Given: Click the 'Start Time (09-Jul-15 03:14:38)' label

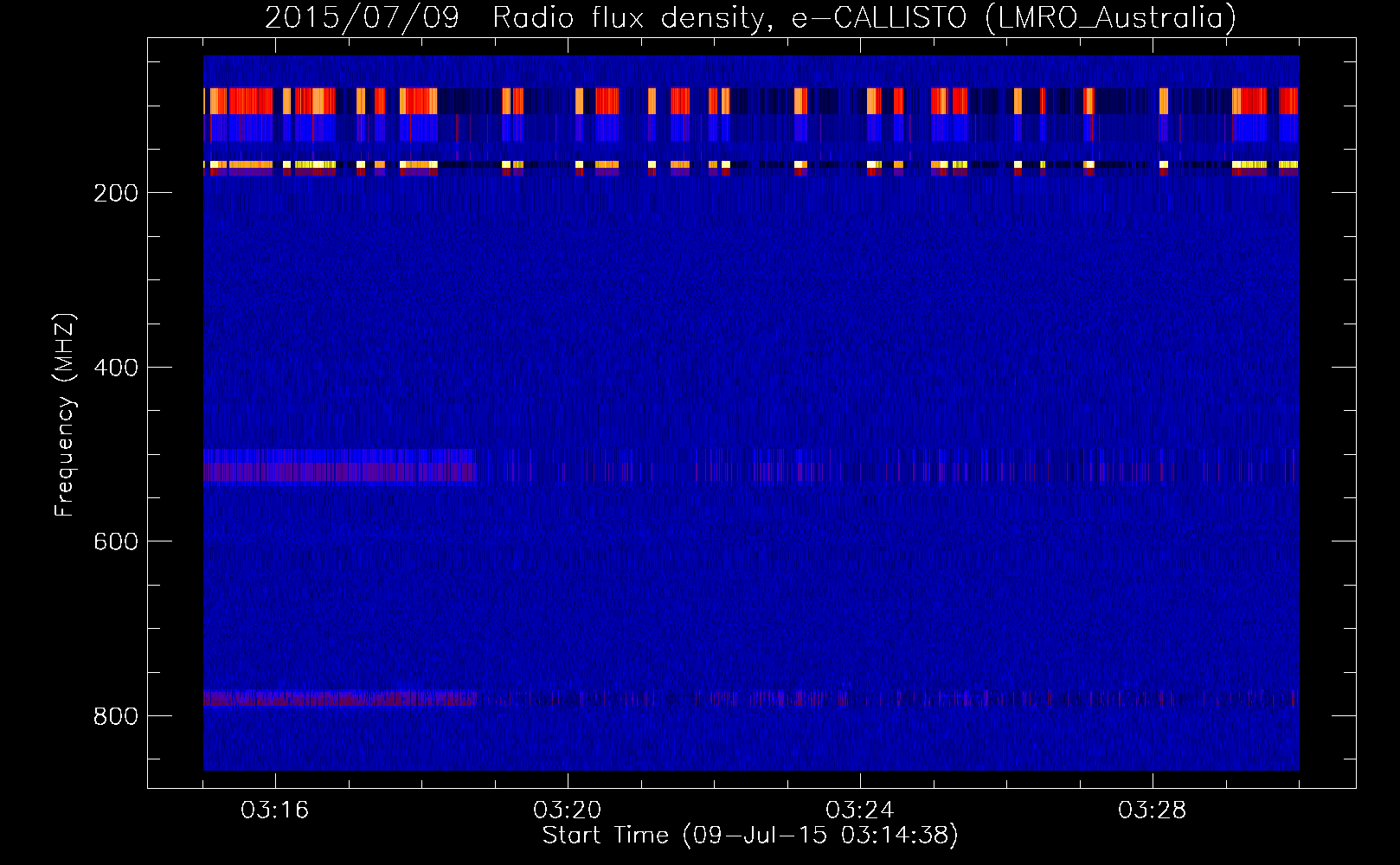Looking at the screenshot, I should click(x=750, y=836).
